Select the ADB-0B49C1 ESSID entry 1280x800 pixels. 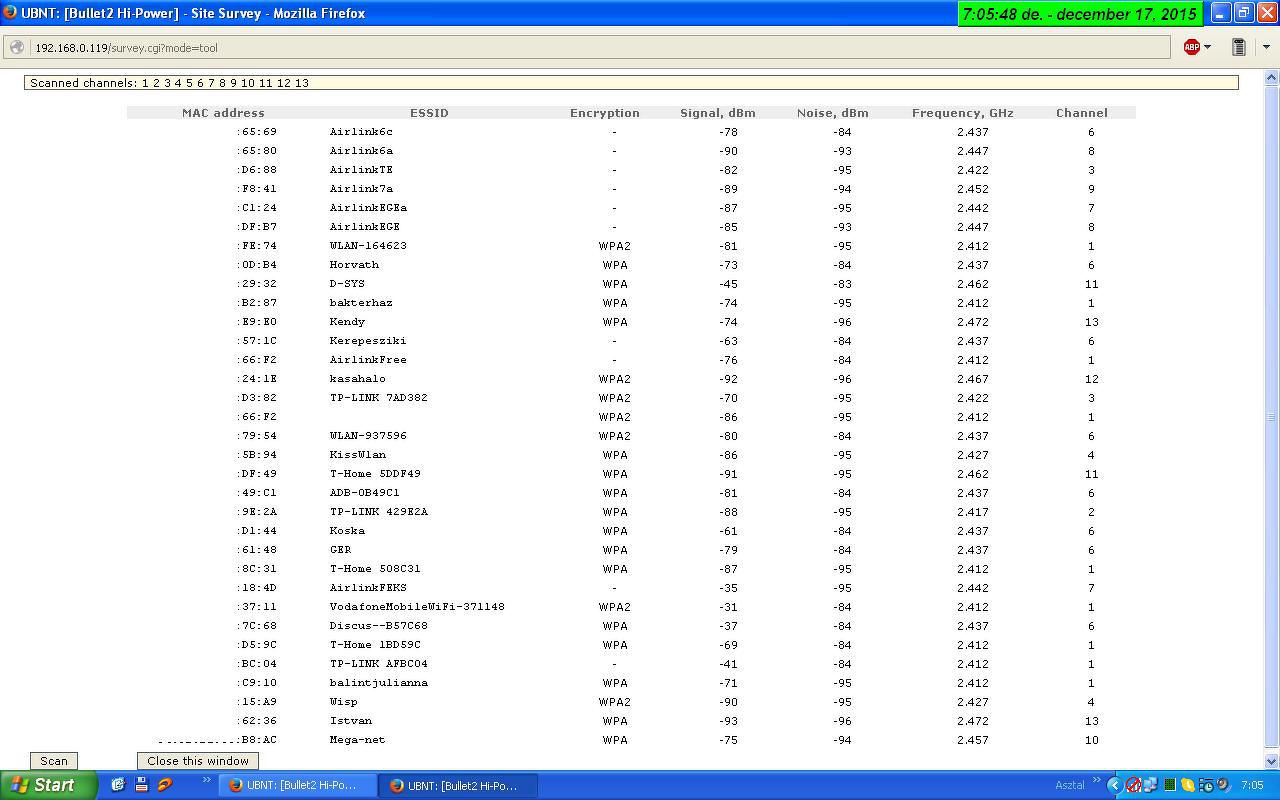(364, 493)
